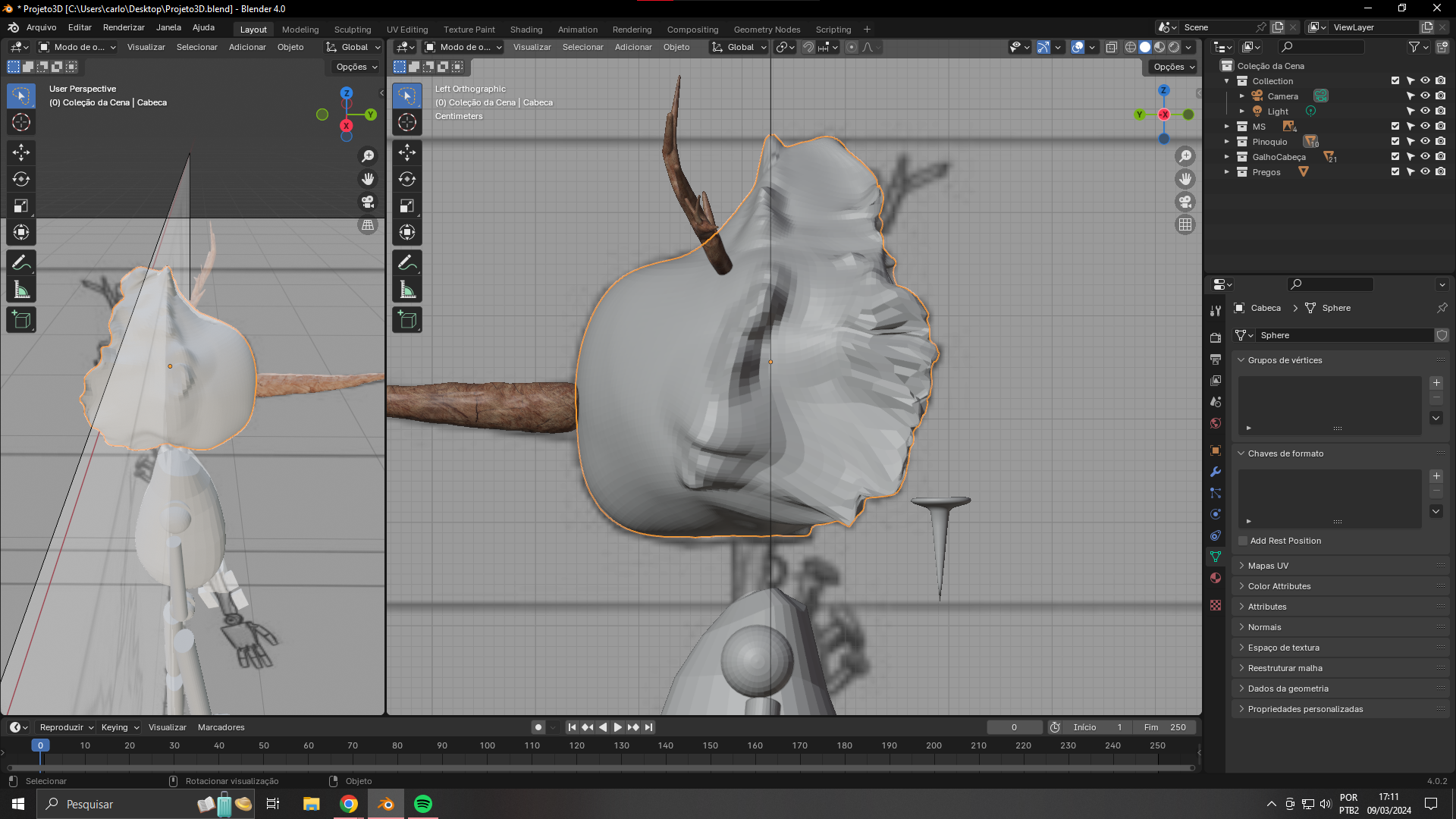Toggle camera view icon in right viewport
The image size is (1456, 819).
click(x=1185, y=202)
